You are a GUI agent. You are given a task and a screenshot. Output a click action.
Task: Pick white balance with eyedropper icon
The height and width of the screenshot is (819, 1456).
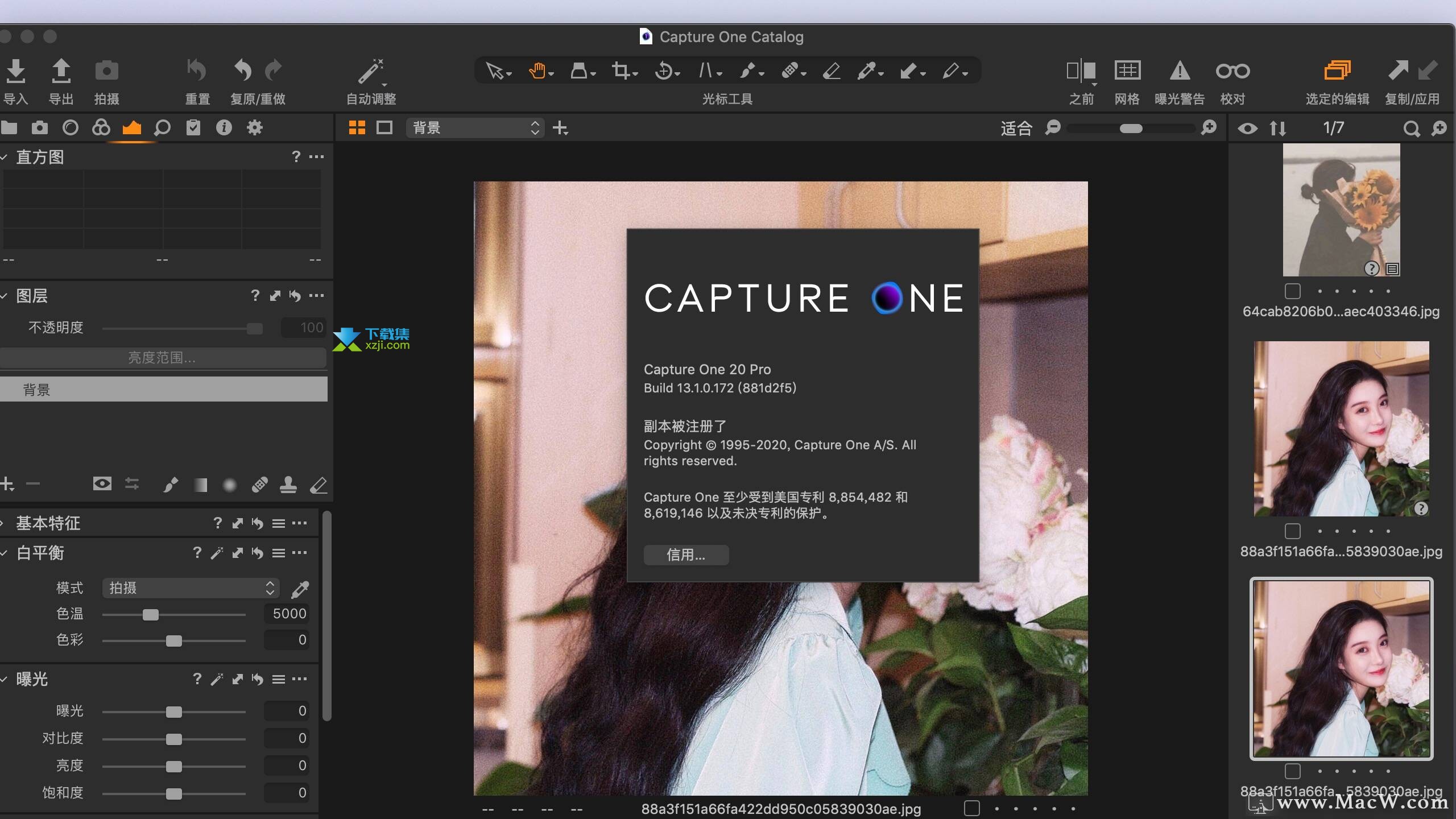pyautogui.click(x=300, y=589)
